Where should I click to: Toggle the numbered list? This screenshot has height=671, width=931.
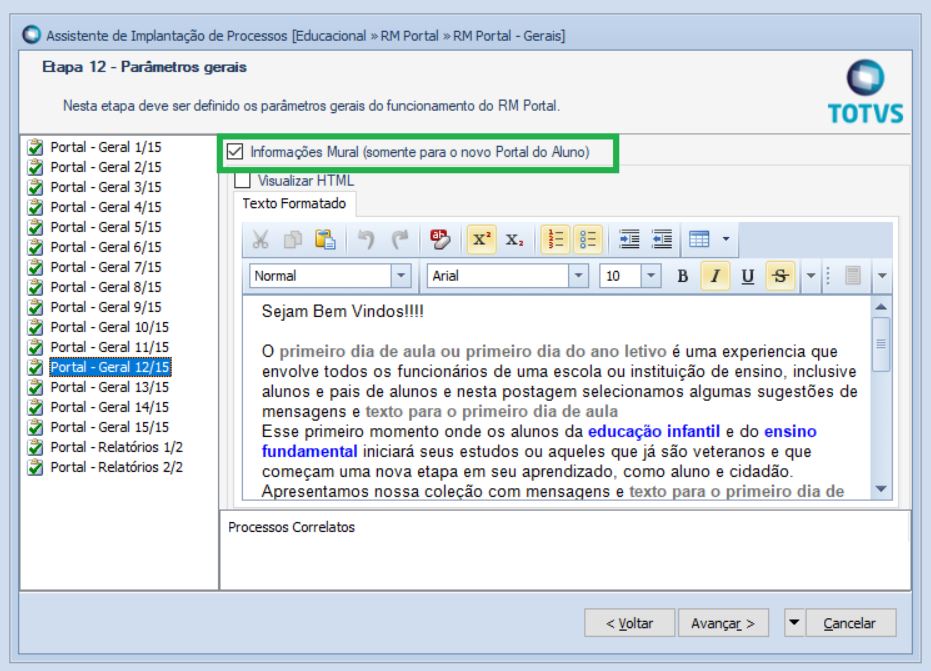(556, 239)
